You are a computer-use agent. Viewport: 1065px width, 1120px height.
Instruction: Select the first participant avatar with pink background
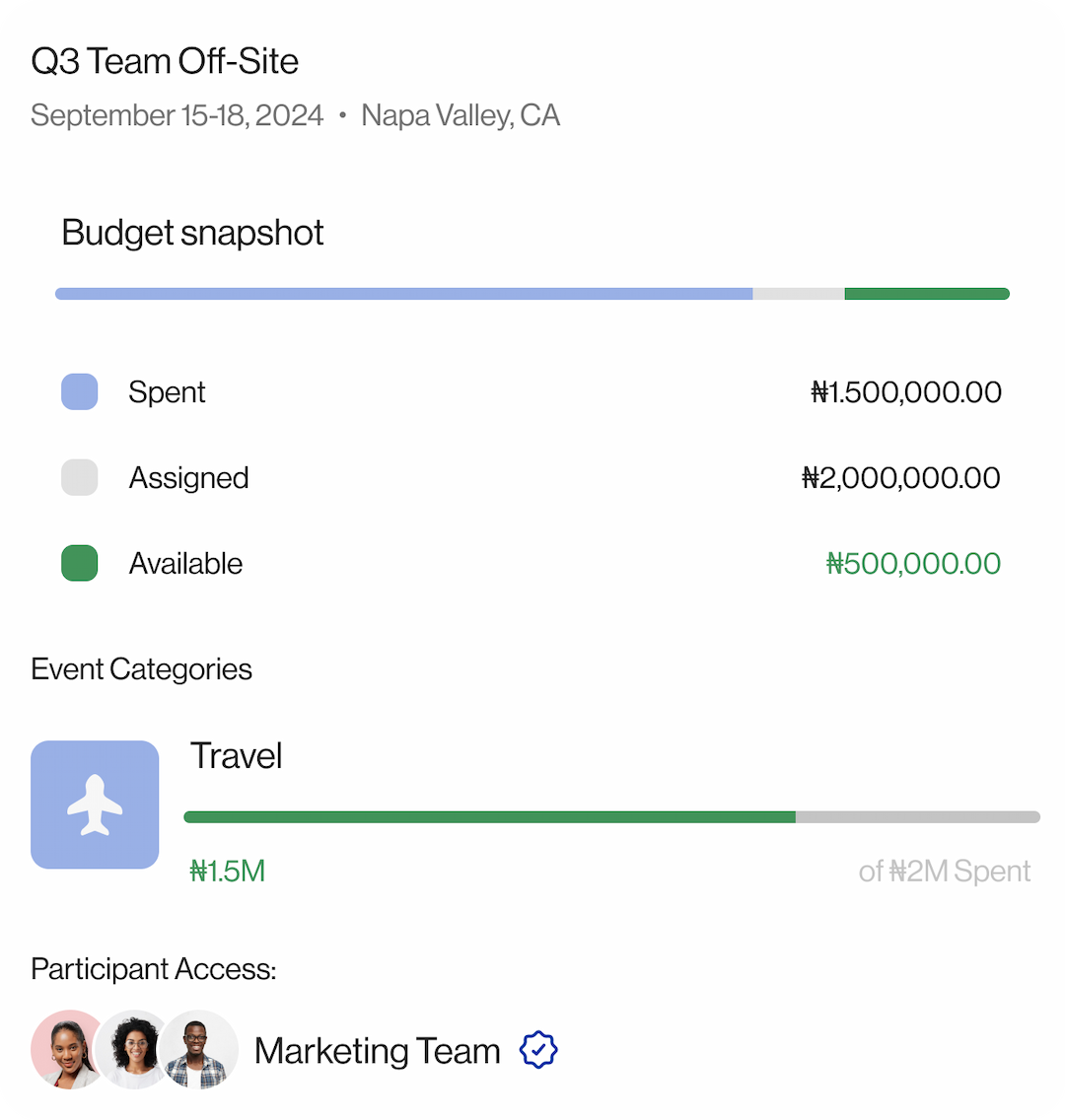click(63, 1049)
